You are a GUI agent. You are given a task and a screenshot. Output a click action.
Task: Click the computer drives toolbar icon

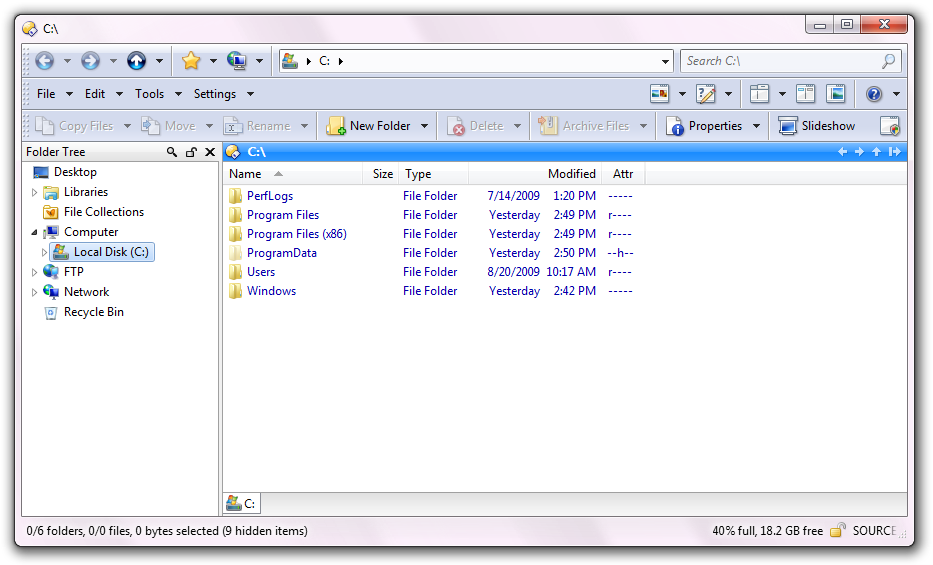click(237, 61)
